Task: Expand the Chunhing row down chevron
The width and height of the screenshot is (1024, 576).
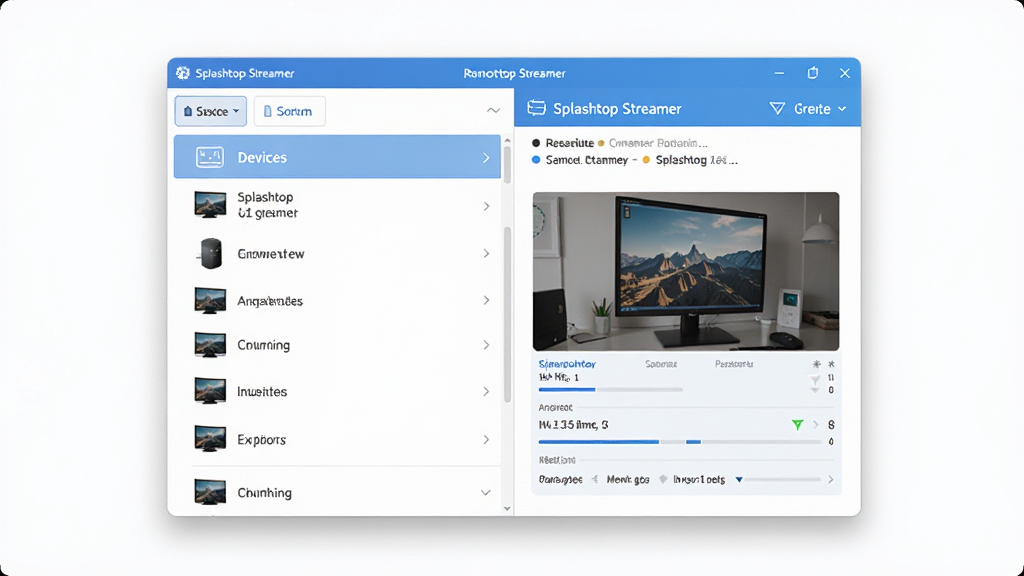Action: 486,492
